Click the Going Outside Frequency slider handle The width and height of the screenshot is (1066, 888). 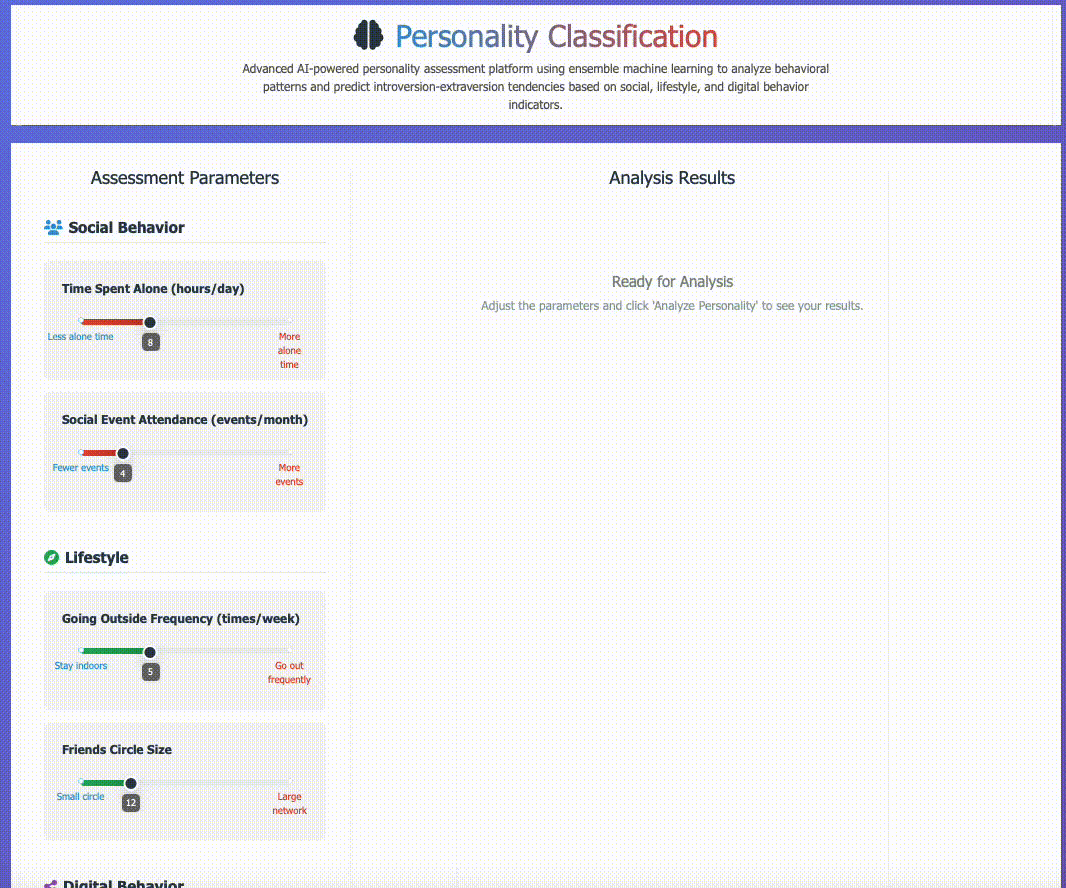[150, 652]
